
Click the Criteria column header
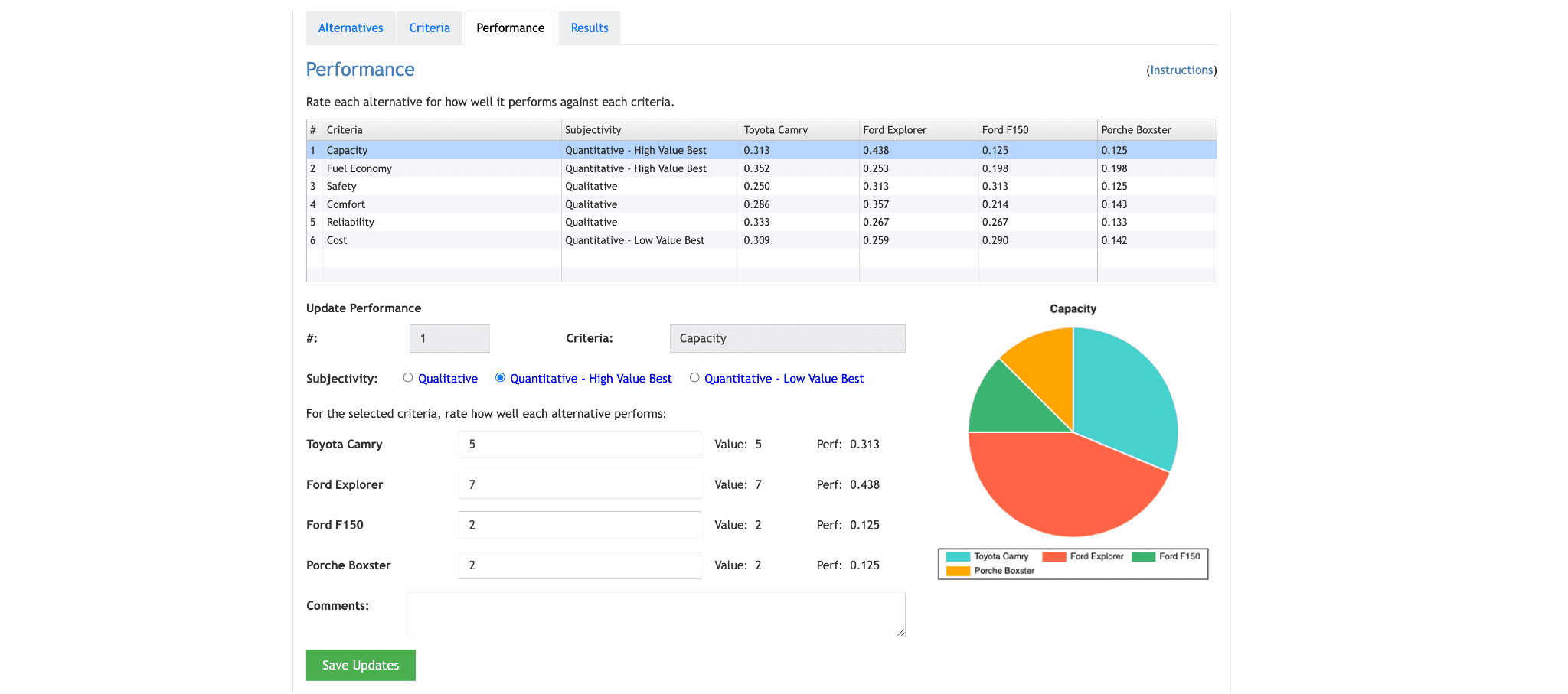pyautogui.click(x=442, y=130)
